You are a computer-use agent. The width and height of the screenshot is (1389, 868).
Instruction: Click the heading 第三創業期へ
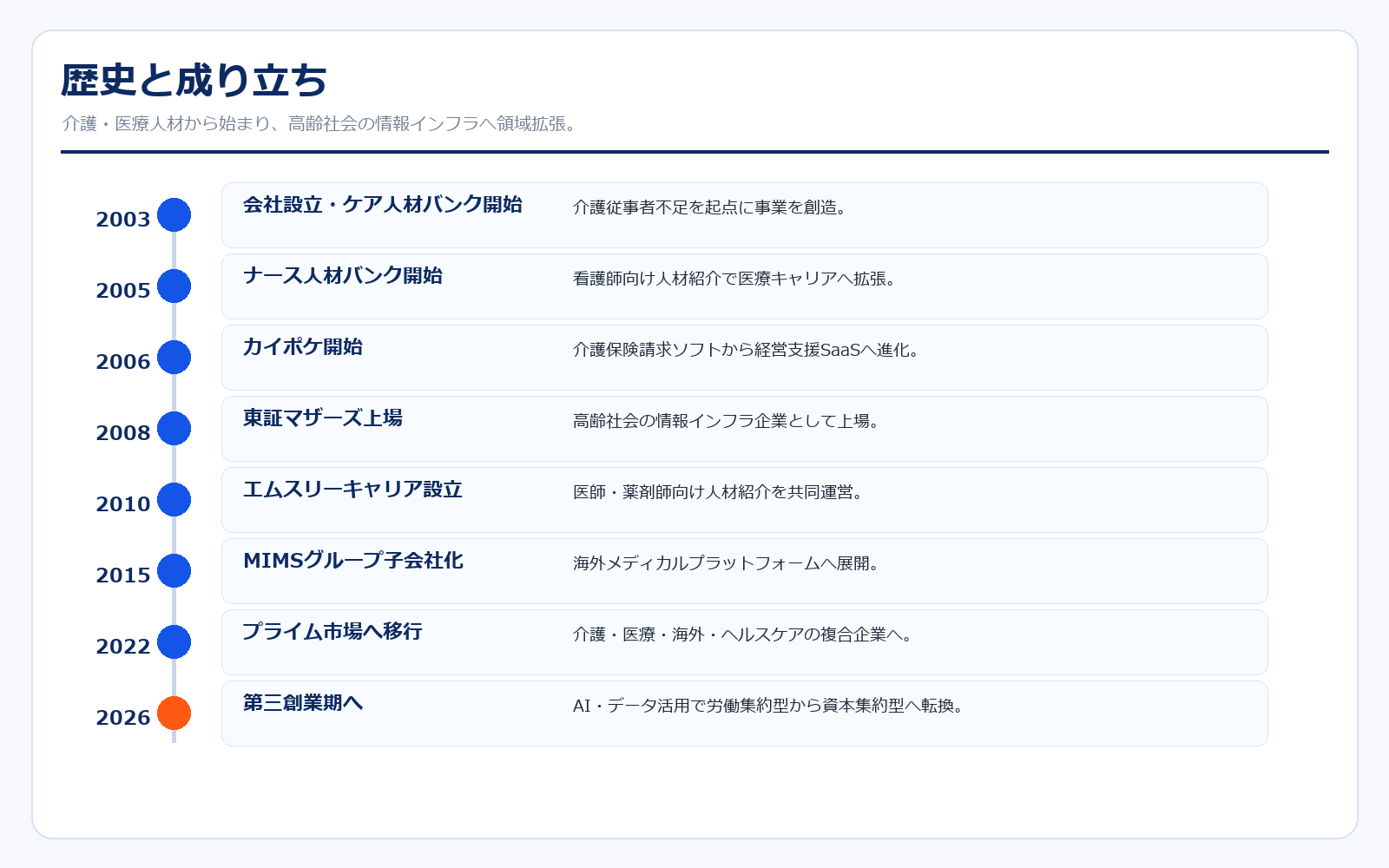click(303, 703)
